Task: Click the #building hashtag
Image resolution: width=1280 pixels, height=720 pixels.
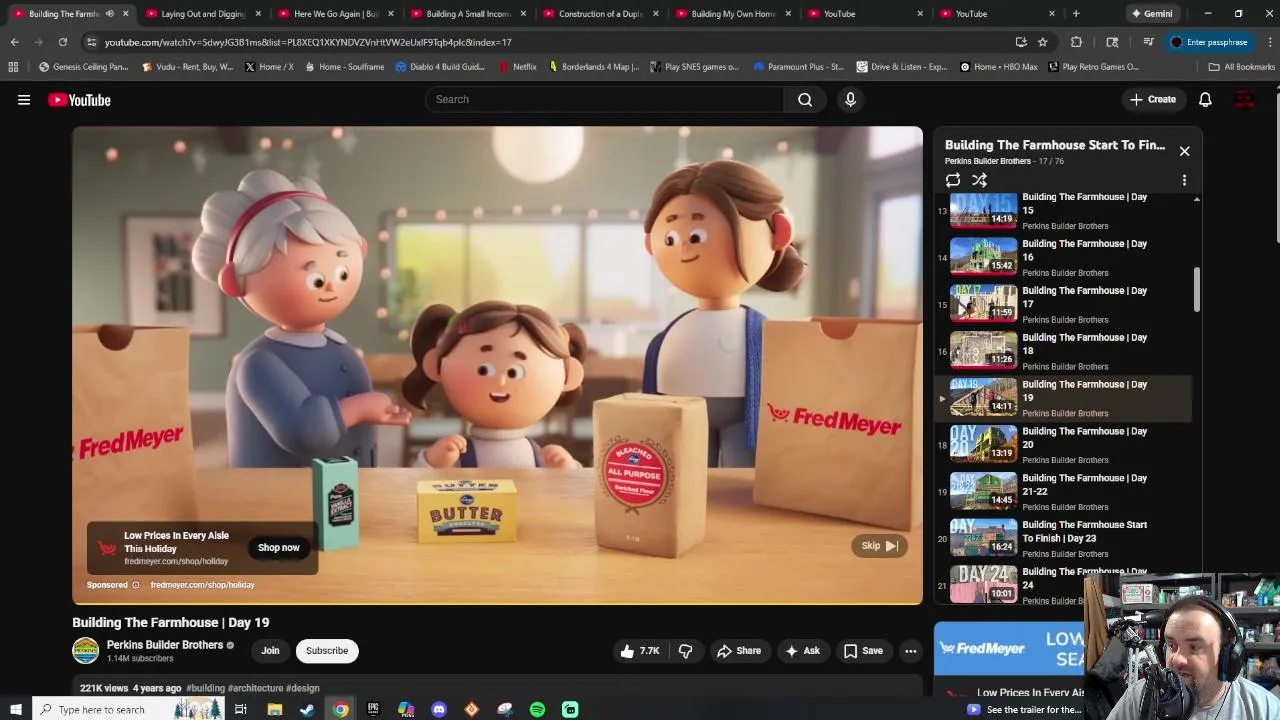Action: (x=206, y=688)
